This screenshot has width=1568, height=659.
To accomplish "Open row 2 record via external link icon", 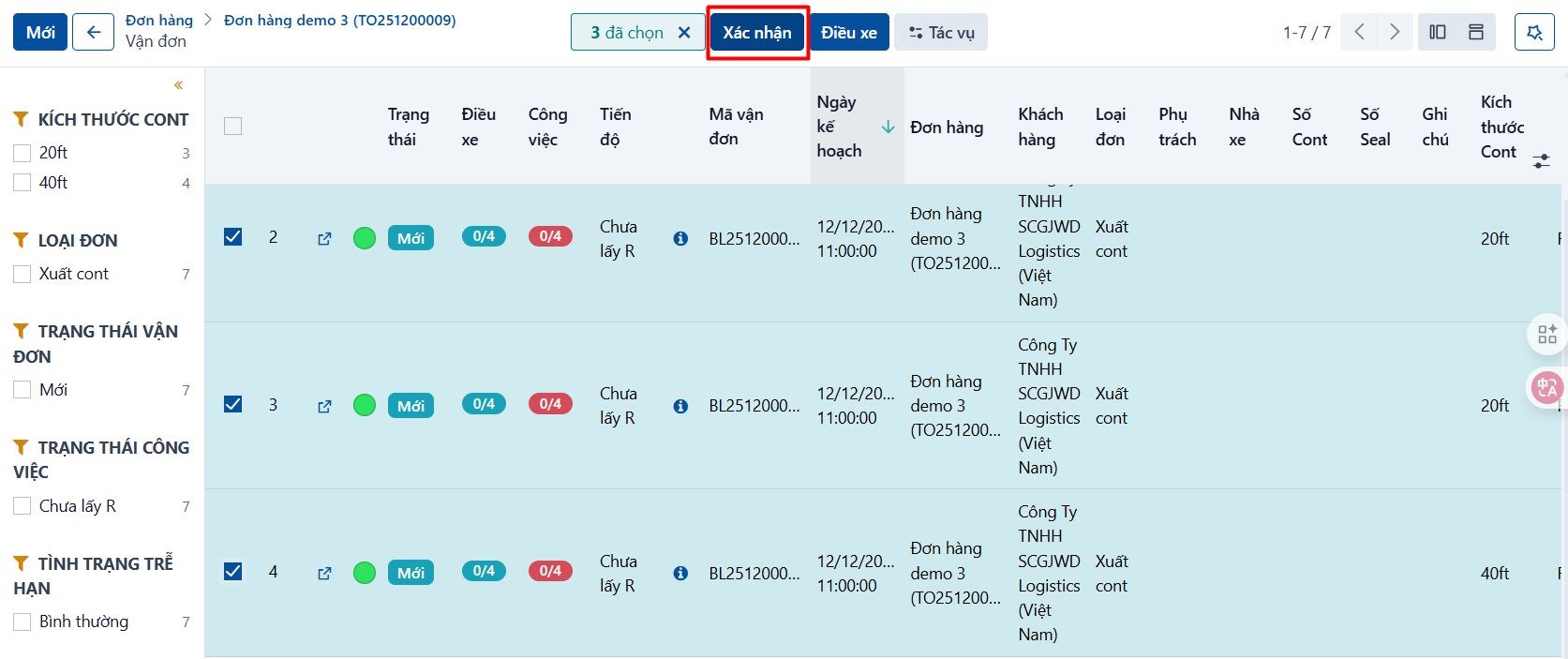I will click(324, 238).
